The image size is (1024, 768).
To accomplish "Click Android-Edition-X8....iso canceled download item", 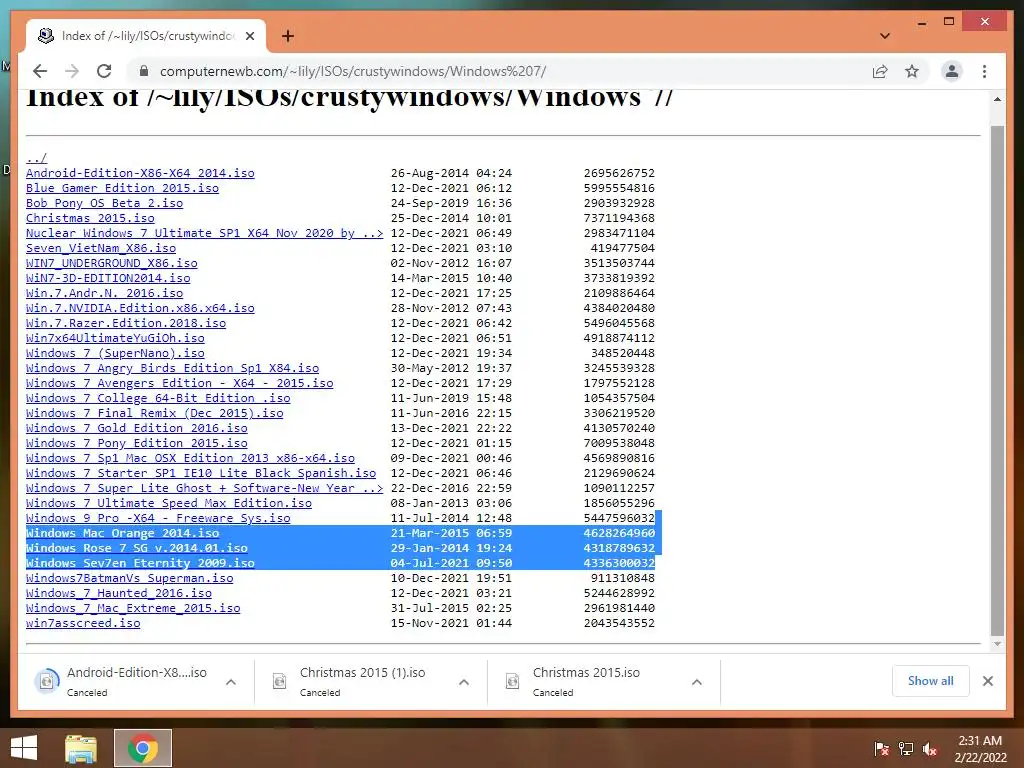I will [136, 681].
